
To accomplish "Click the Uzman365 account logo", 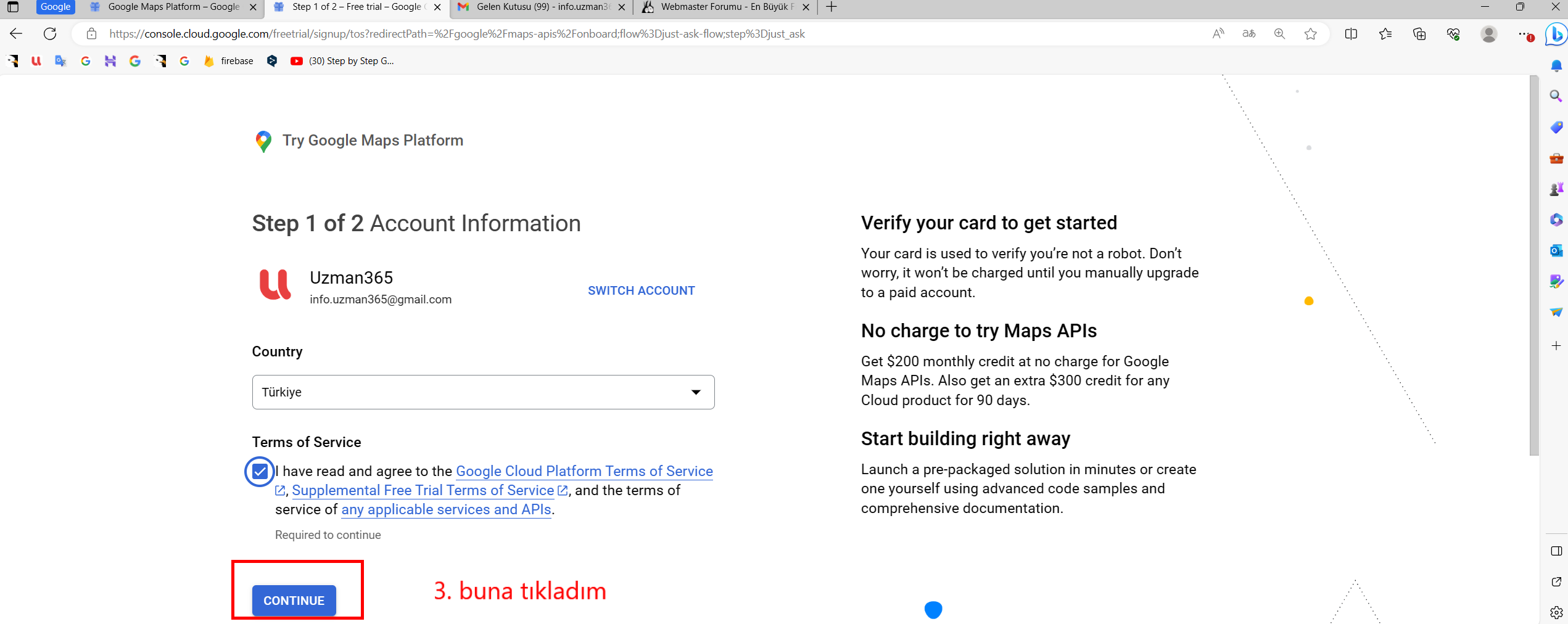I will coord(275,285).
